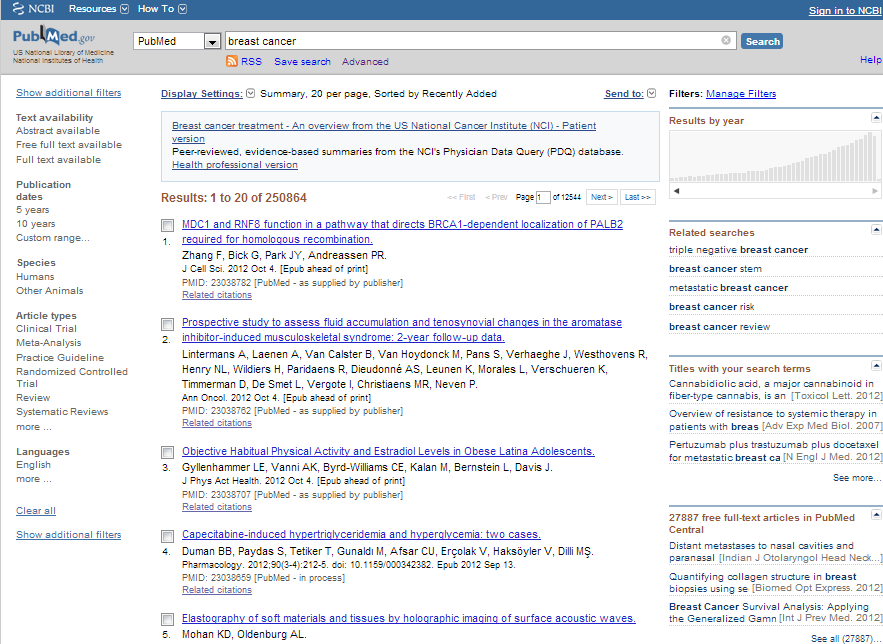This screenshot has height=644, width=883.
Task: Tick the Elastography of soft materials checkbox
Action: coord(167,620)
